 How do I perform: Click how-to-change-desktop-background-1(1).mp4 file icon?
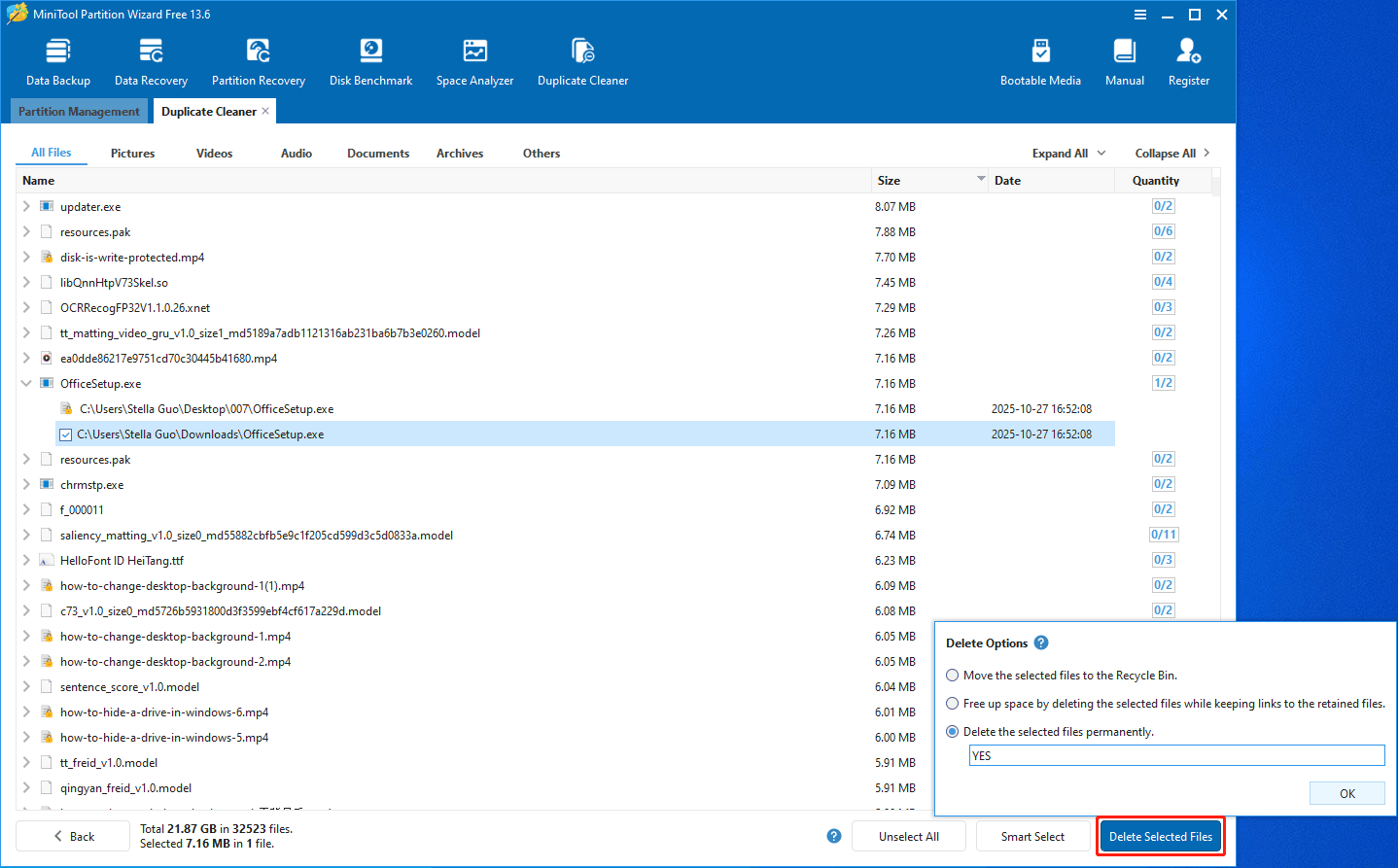[x=47, y=585]
